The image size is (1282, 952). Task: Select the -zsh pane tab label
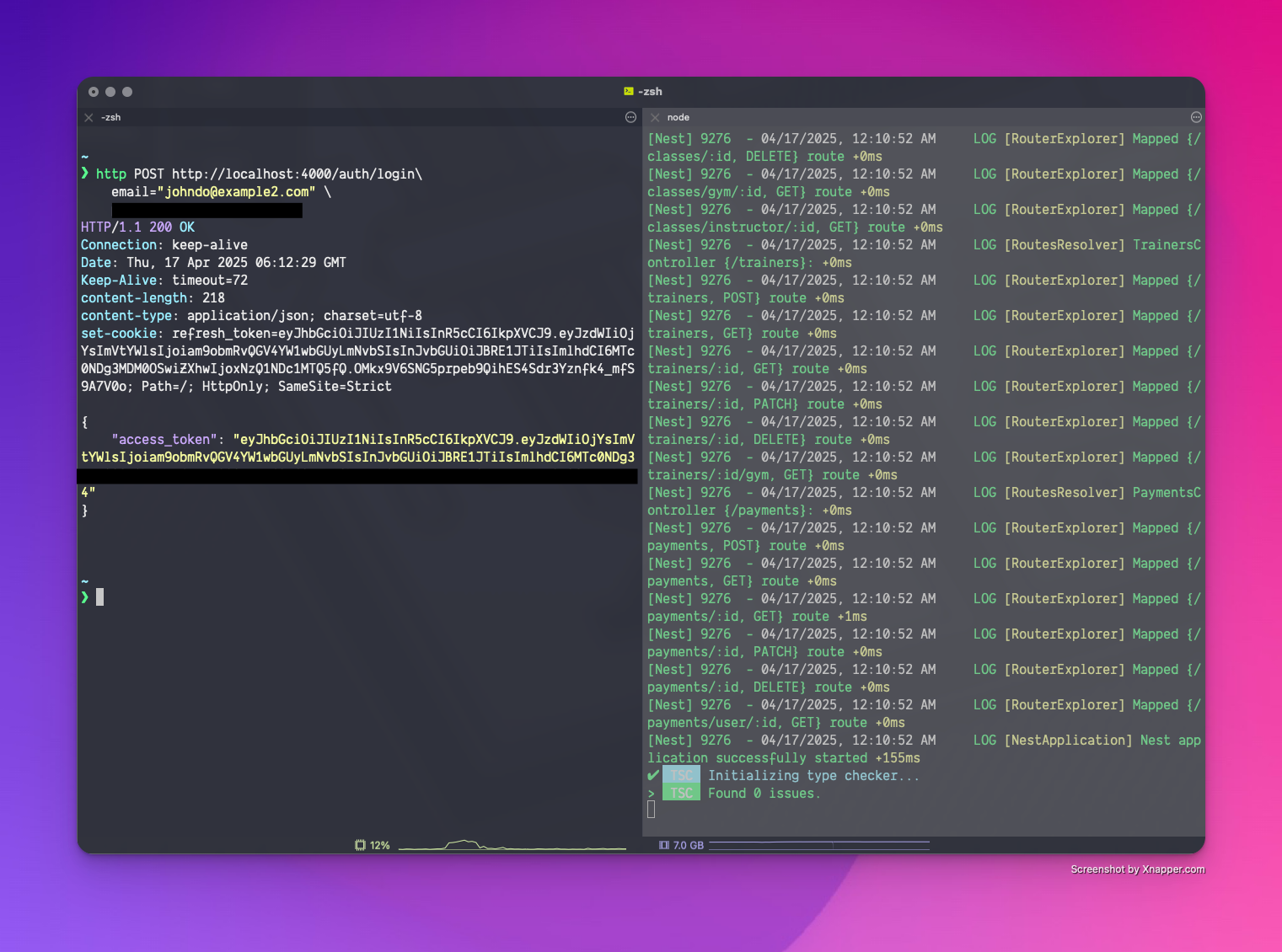click(x=111, y=117)
